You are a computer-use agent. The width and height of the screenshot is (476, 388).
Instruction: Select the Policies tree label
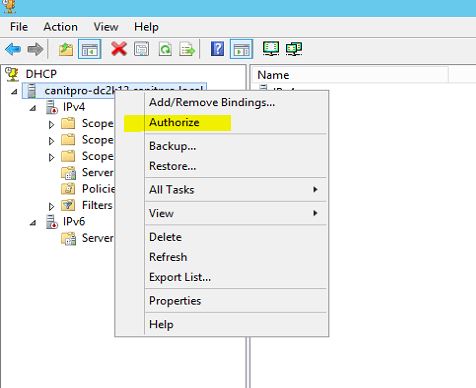point(98,189)
